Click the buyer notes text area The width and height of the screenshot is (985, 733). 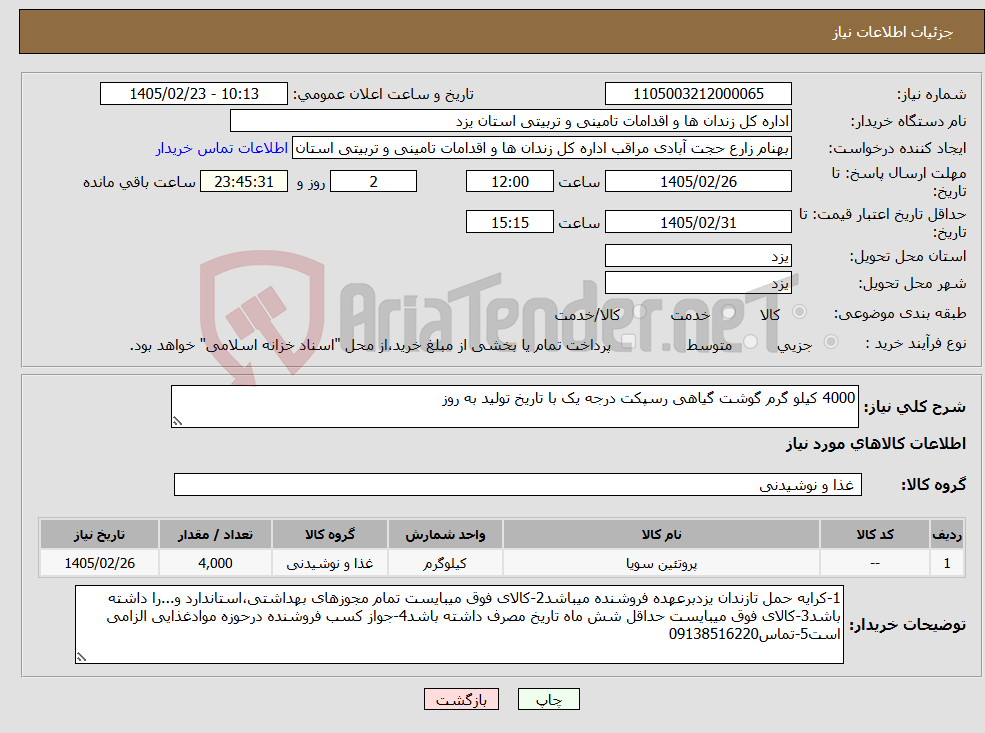[459, 624]
